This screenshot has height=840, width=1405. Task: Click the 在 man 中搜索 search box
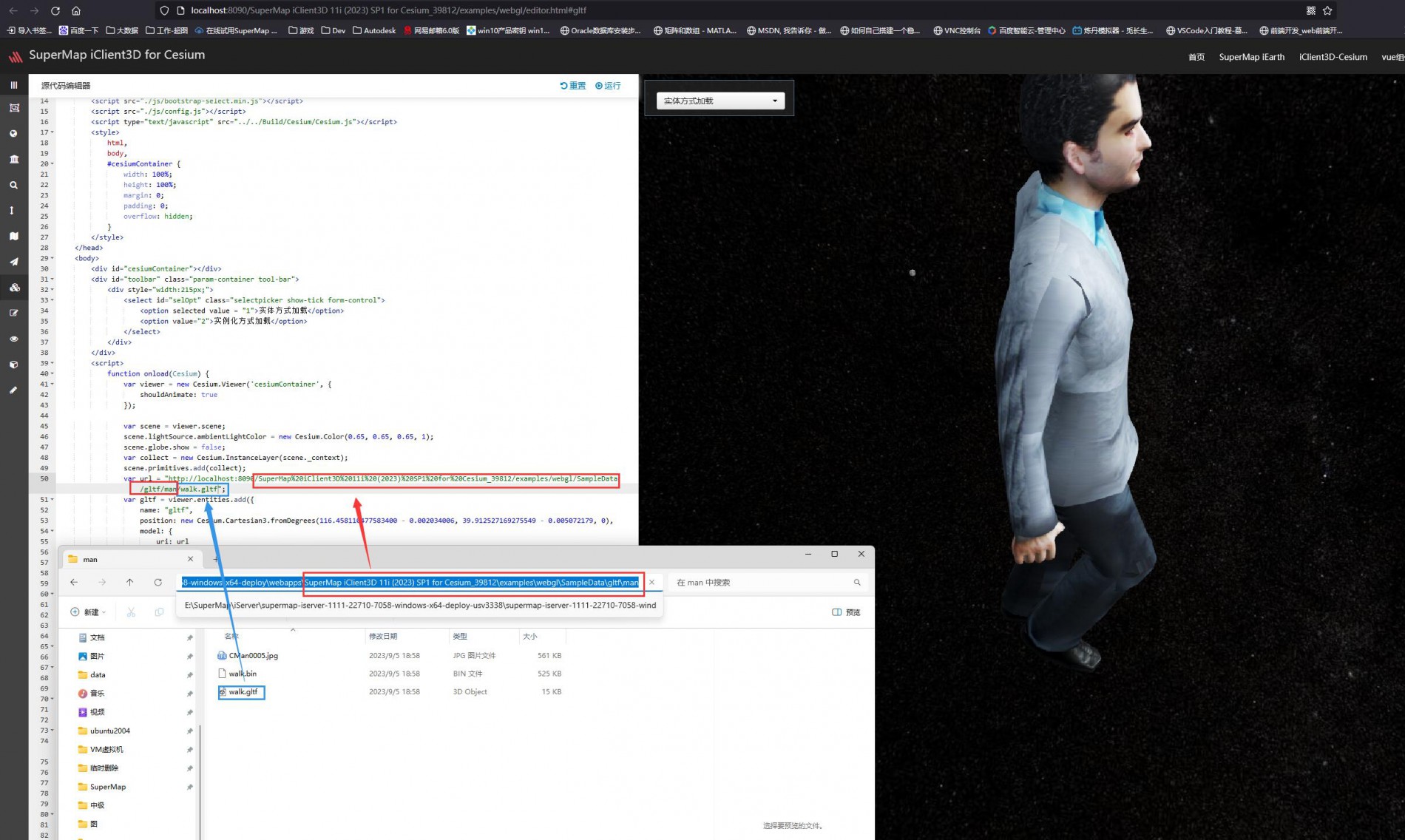[x=769, y=583]
